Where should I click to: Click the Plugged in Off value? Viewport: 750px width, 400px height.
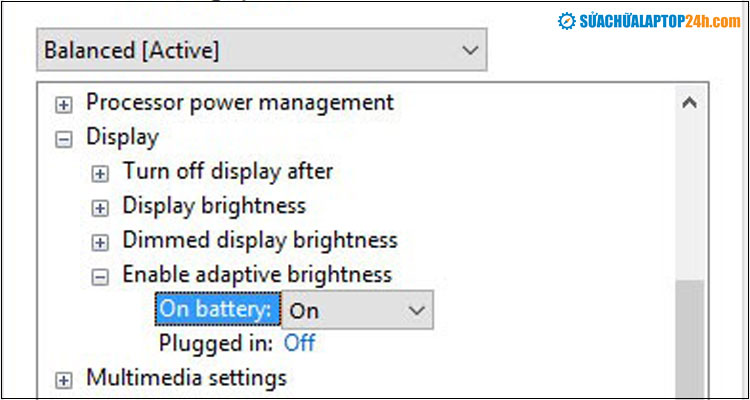[299, 344]
